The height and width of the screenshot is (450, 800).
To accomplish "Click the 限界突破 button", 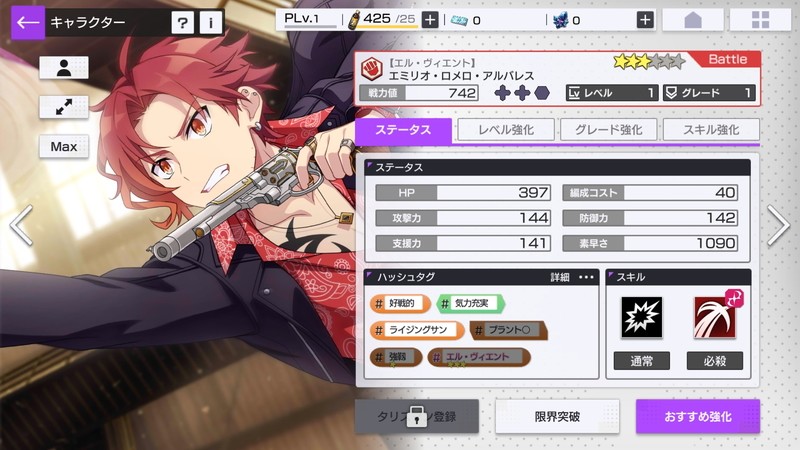I will click(557, 416).
